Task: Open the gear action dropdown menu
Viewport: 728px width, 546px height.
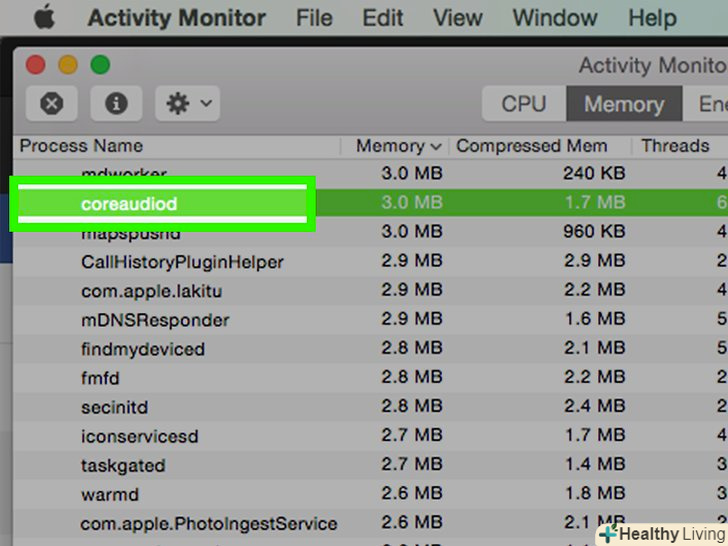Action: (x=187, y=103)
